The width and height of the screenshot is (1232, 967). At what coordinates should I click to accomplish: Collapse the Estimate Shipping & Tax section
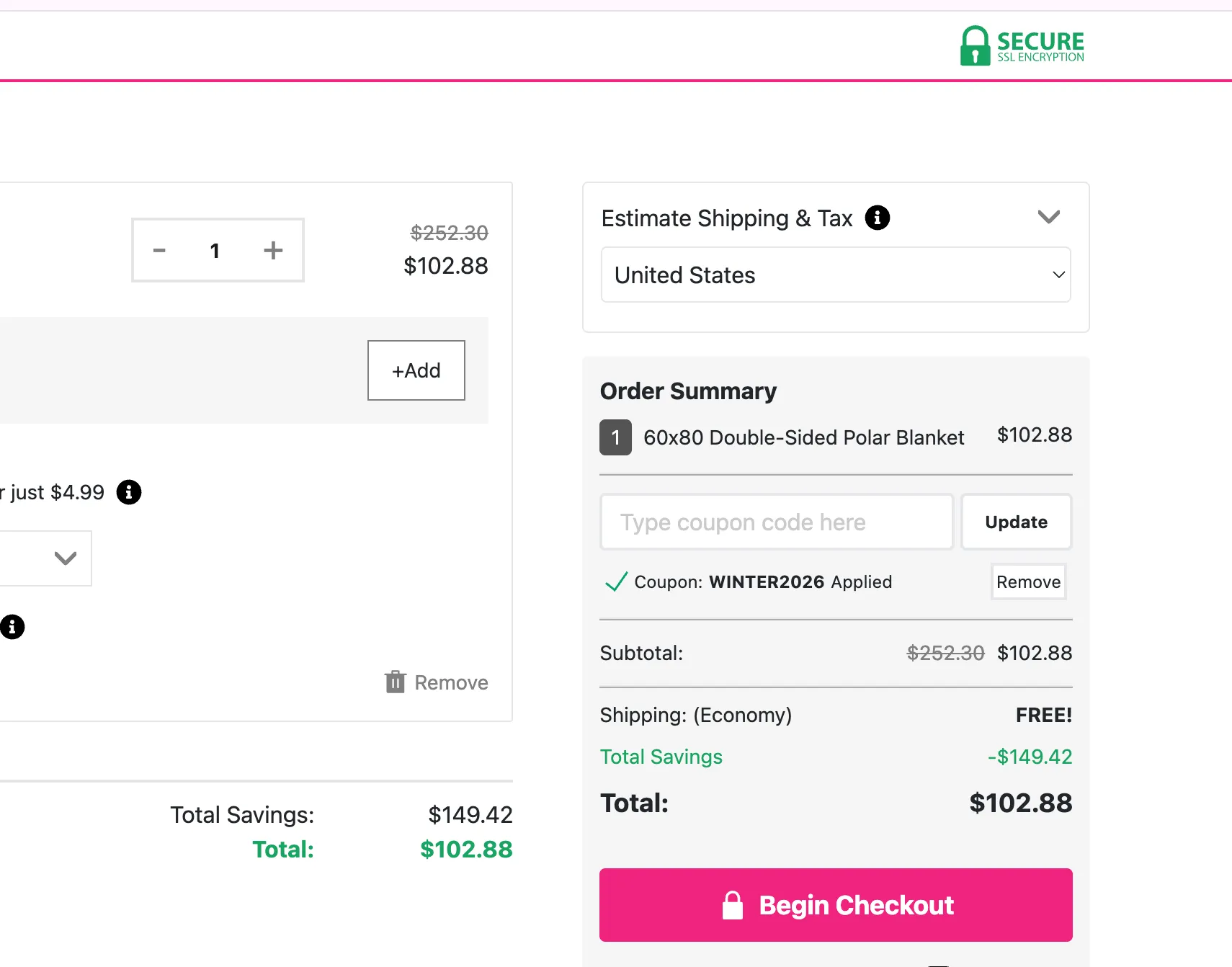1048,217
